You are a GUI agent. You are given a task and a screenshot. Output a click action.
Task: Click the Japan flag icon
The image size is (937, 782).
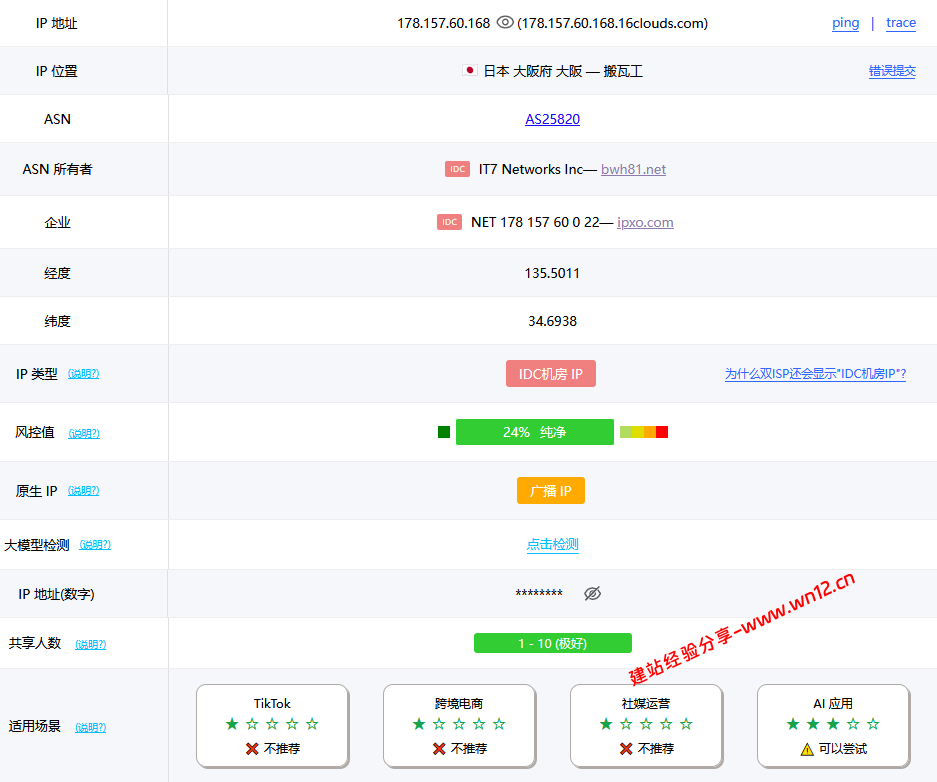coord(470,70)
